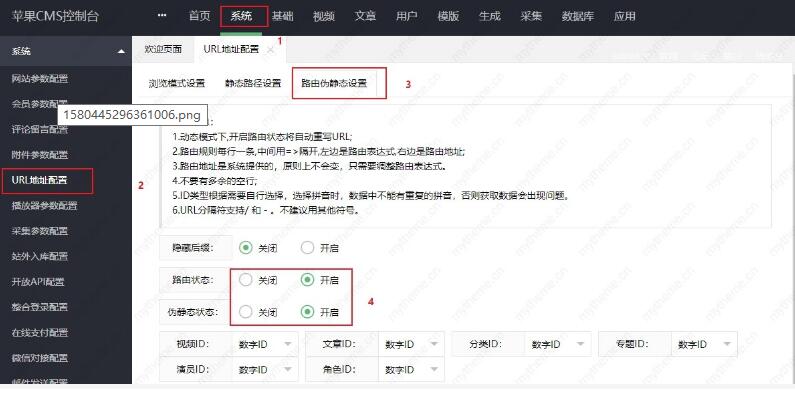Image resolution: width=795 pixels, height=398 pixels.
Task: Click the 路由状态 field label
Action: coord(193,280)
